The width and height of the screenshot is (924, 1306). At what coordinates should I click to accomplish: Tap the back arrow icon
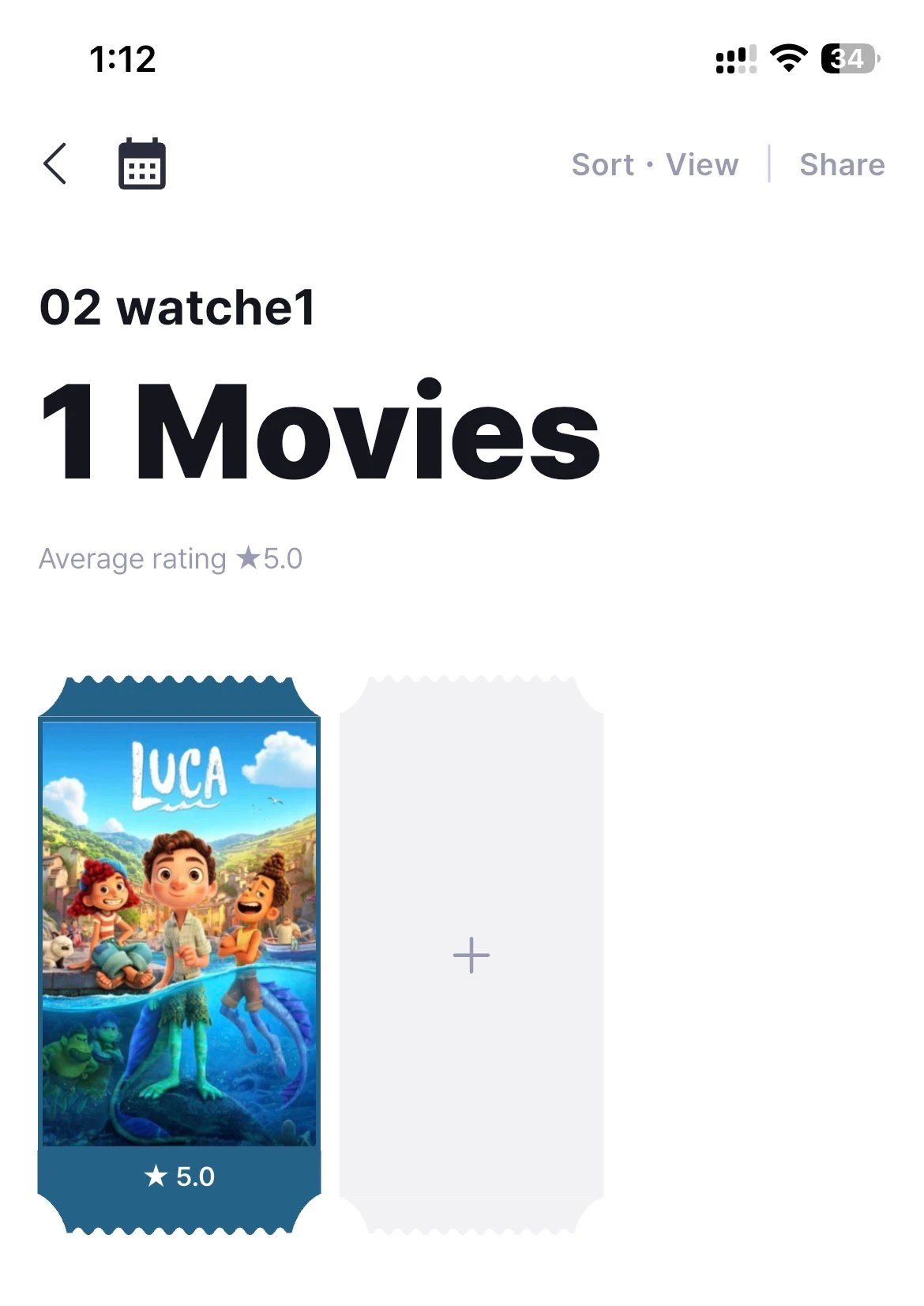[54, 164]
